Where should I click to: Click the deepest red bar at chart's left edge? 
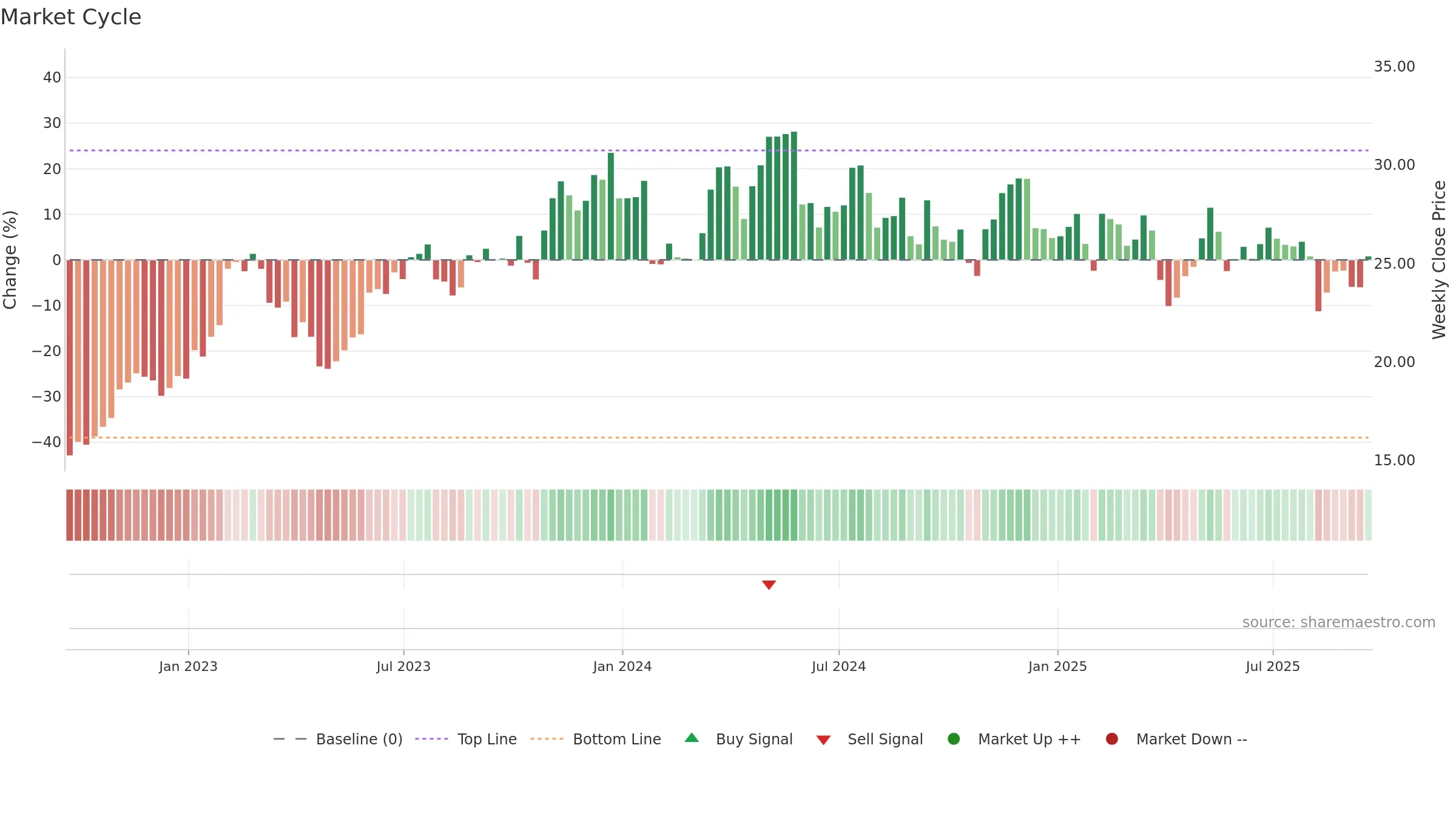pyautogui.click(x=70, y=357)
